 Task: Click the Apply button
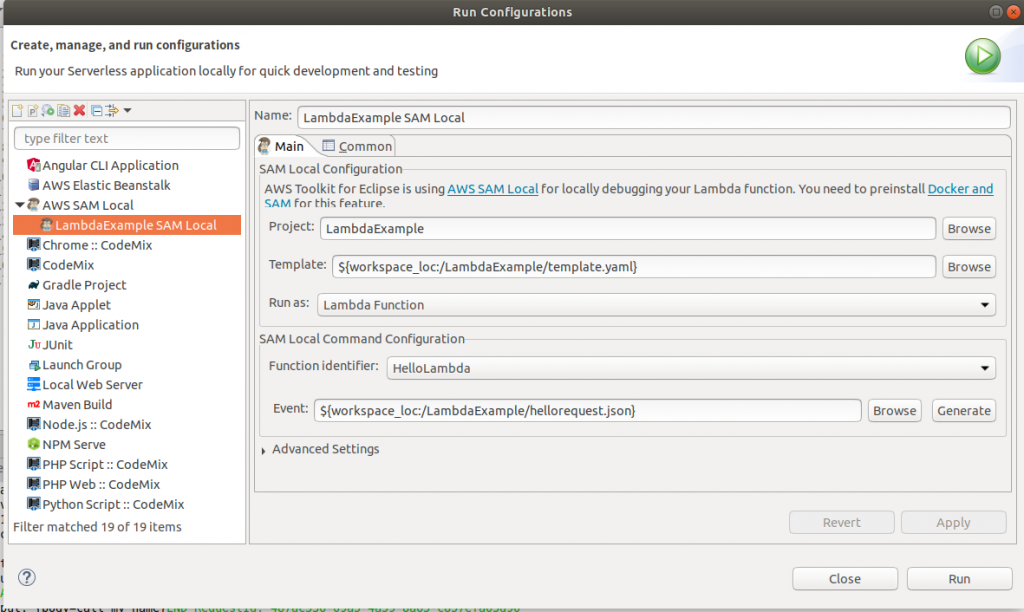[953, 523]
